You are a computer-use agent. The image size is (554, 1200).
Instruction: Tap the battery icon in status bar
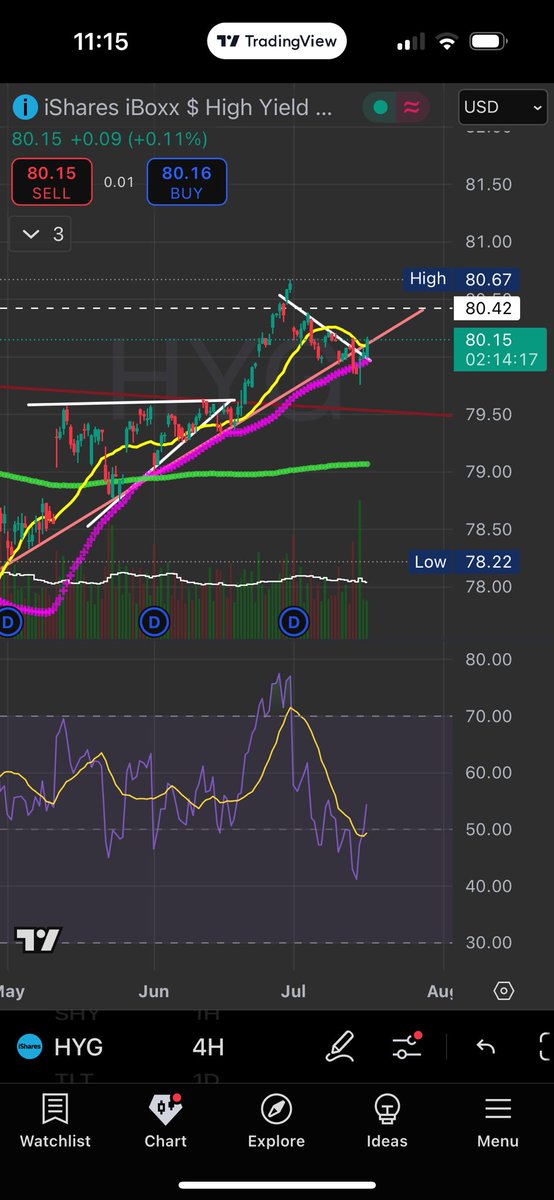[x=488, y=43]
